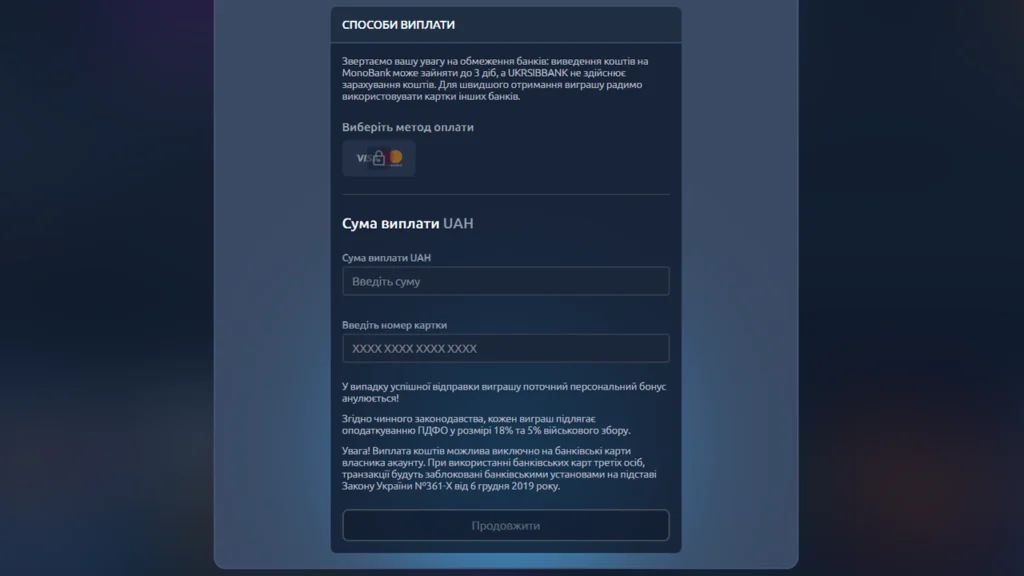Click the Visa logo in the payment method

[362, 158]
